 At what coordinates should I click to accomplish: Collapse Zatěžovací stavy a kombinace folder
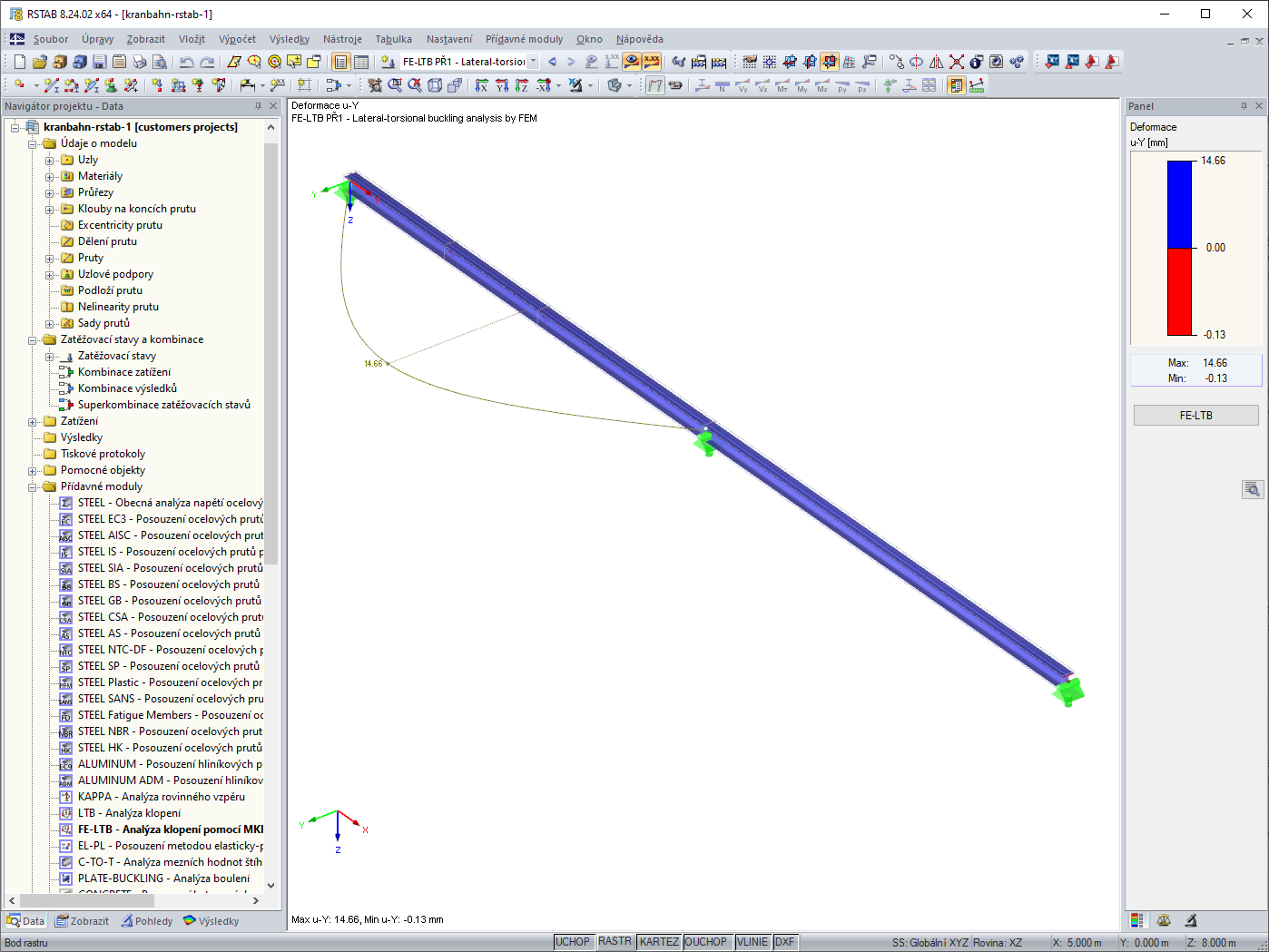pyautogui.click(x=33, y=340)
